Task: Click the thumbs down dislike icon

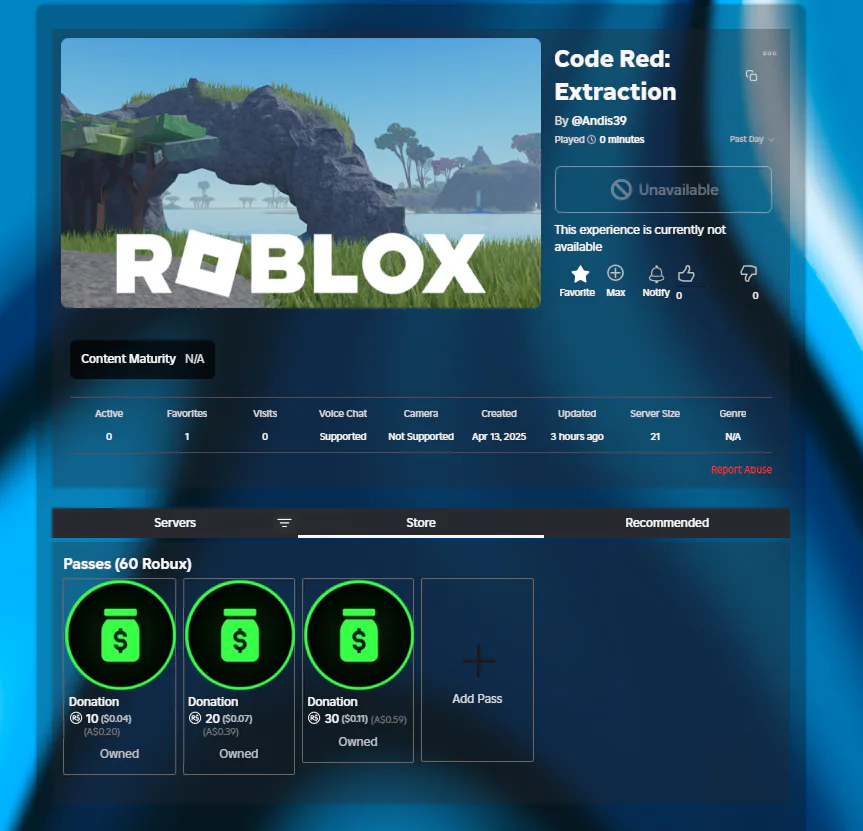Action: (749, 274)
